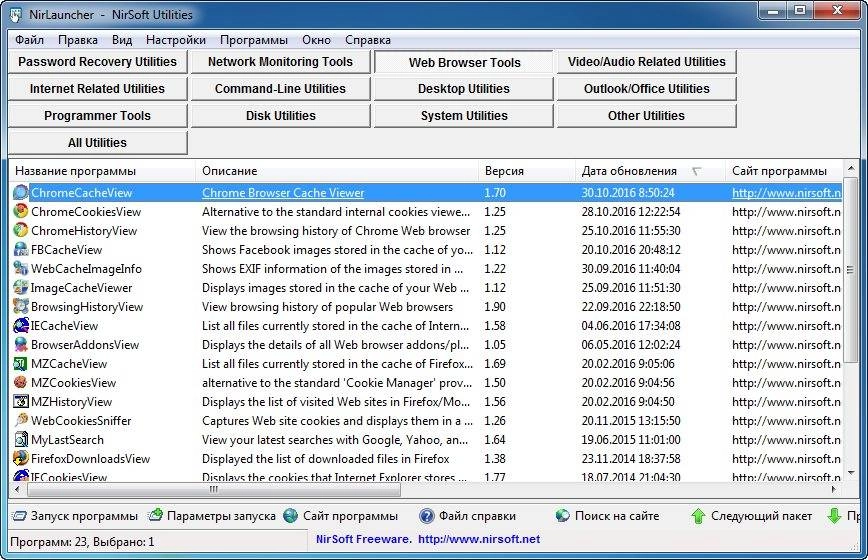Click the Chrome Browser Cache Viewer description link
868x560 pixels.
[x=283, y=193]
